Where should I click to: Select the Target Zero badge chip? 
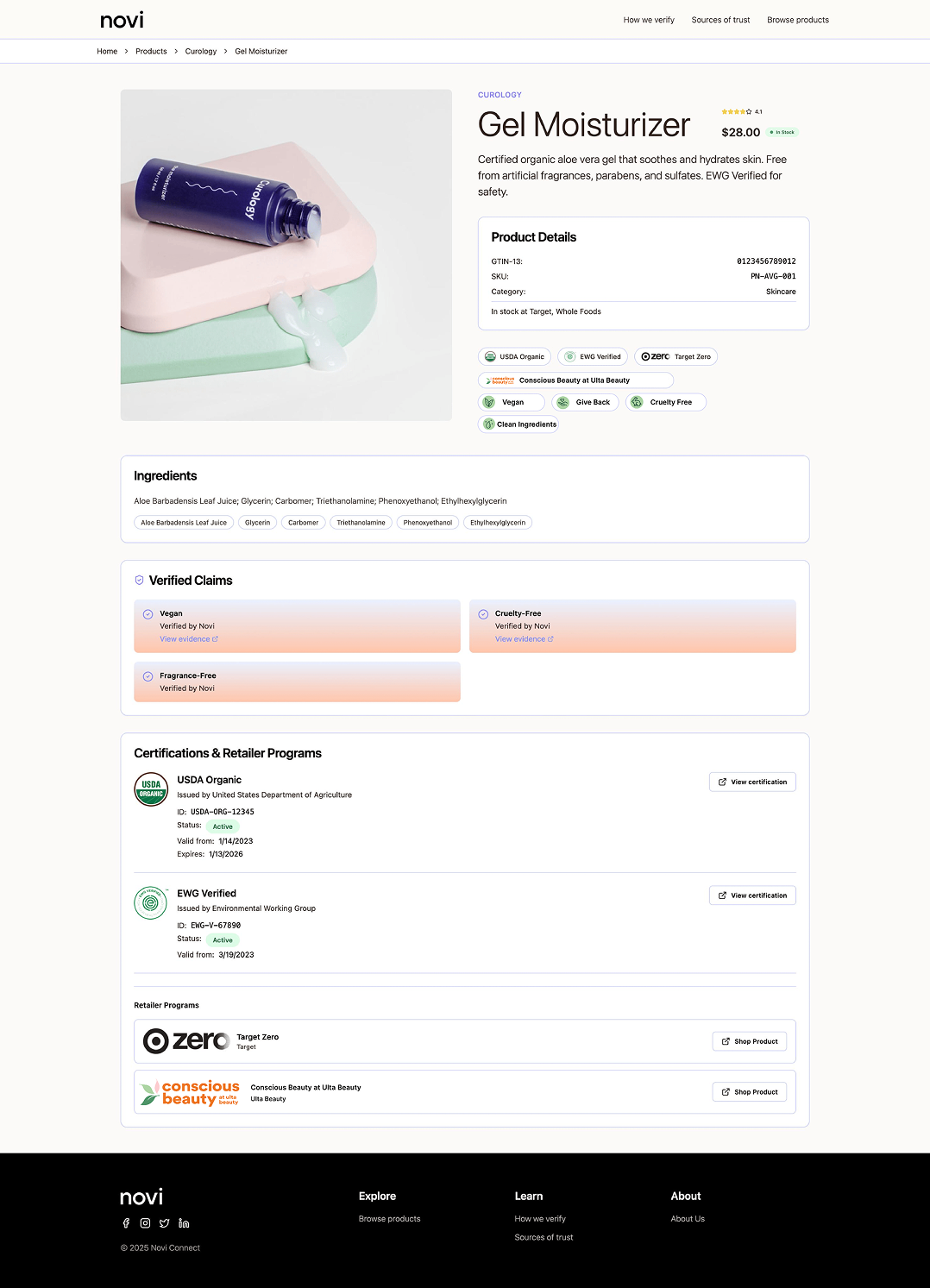coord(676,356)
